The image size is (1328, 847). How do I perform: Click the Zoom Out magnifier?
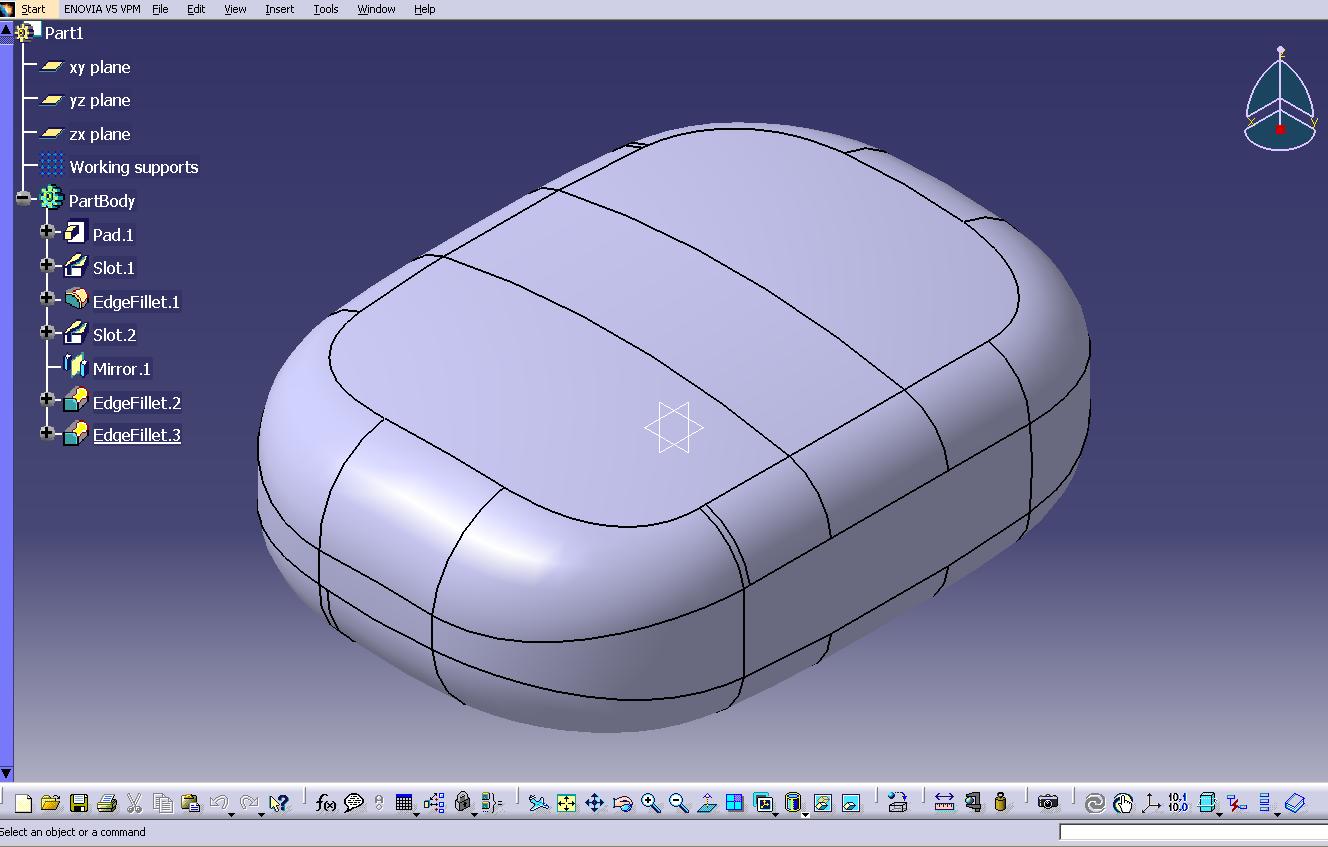(679, 803)
